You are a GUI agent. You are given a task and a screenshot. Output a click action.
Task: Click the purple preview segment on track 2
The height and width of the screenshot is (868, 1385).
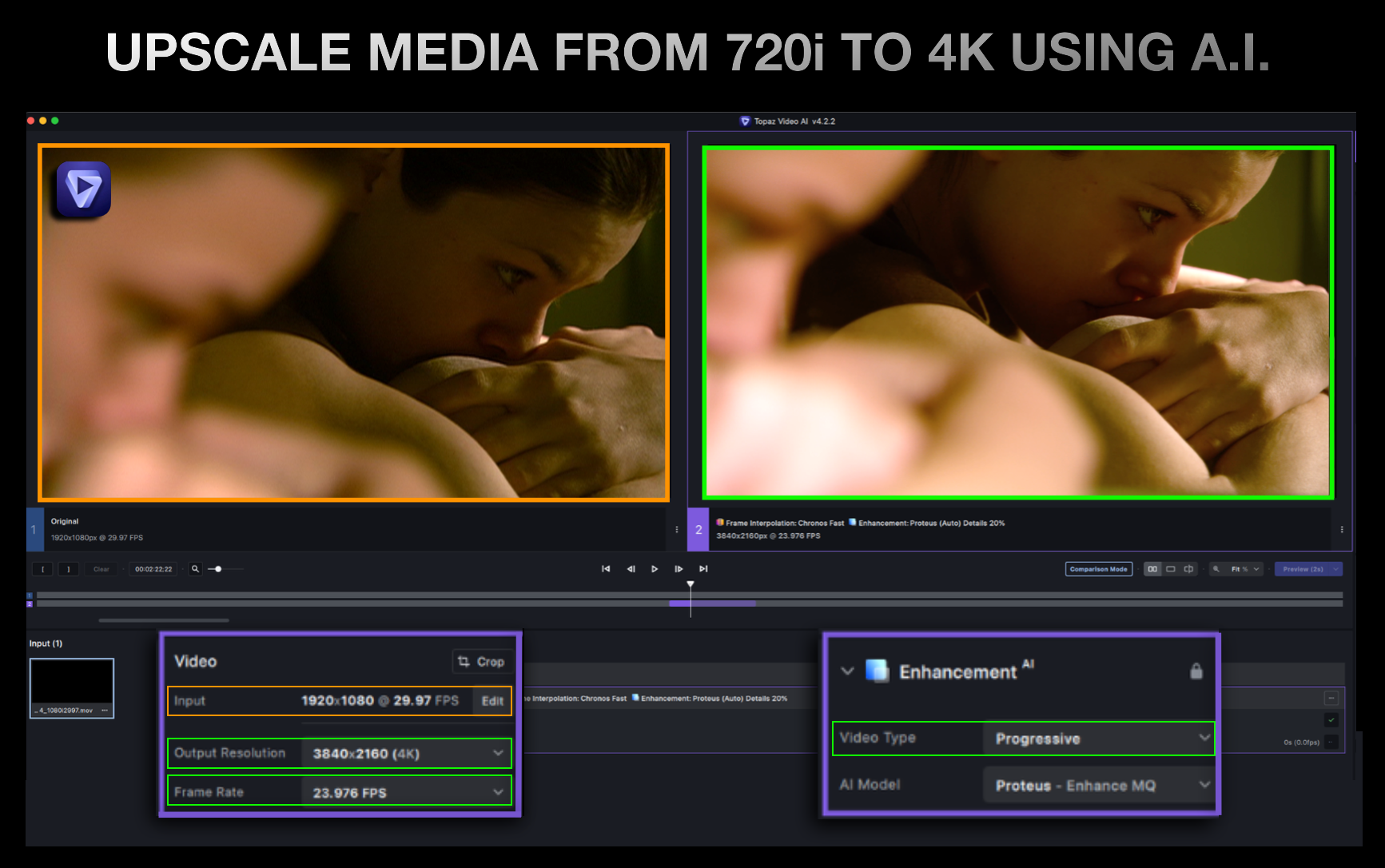point(712,603)
